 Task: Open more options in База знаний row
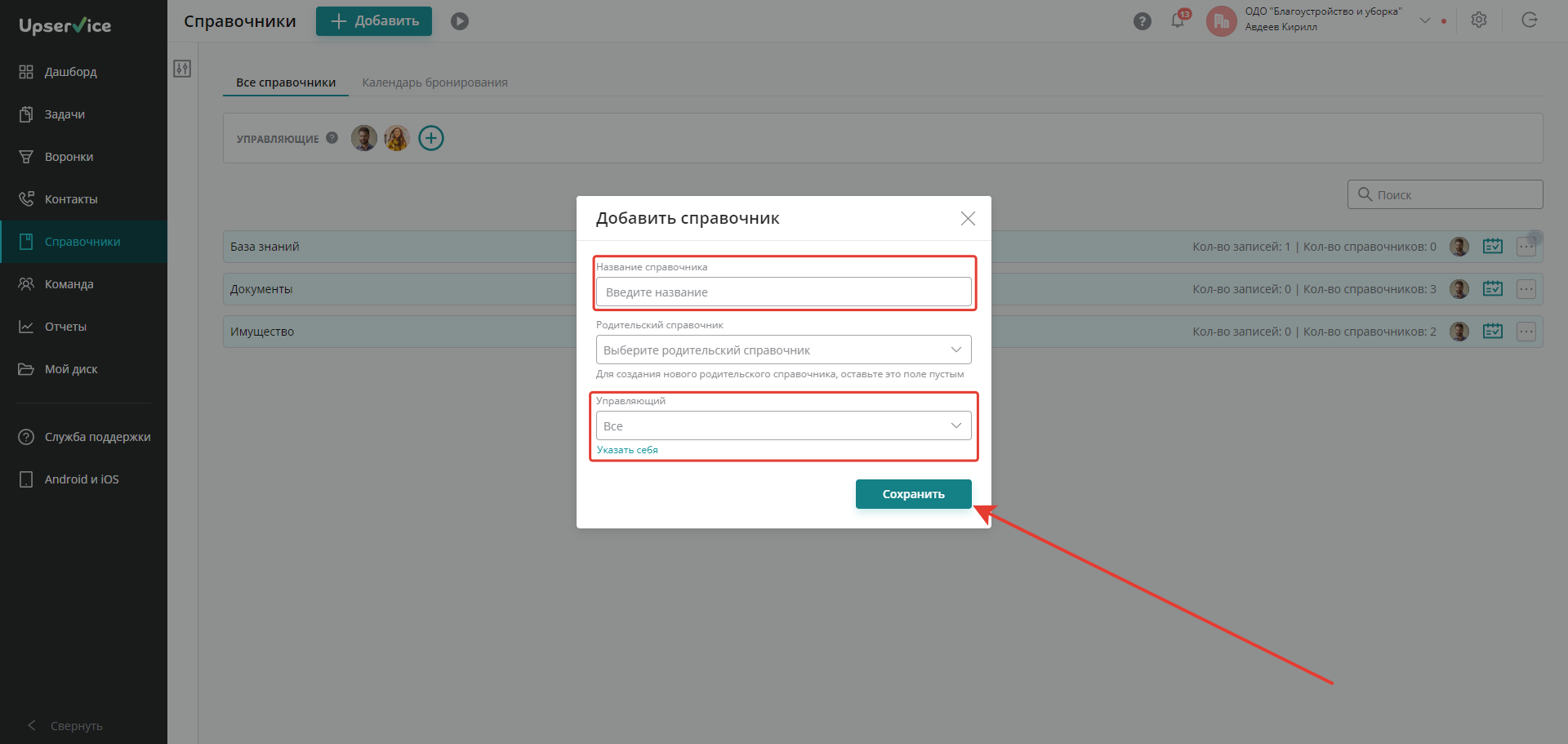pyautogui.click(x=1526, y=247)
